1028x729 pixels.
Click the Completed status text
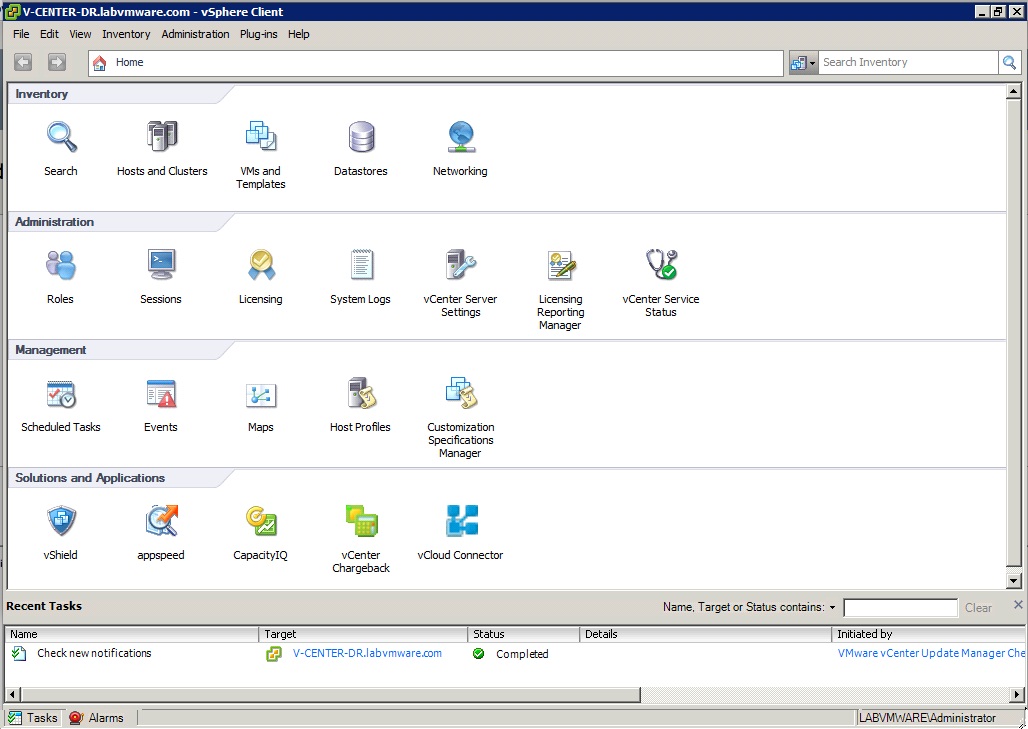522,654
